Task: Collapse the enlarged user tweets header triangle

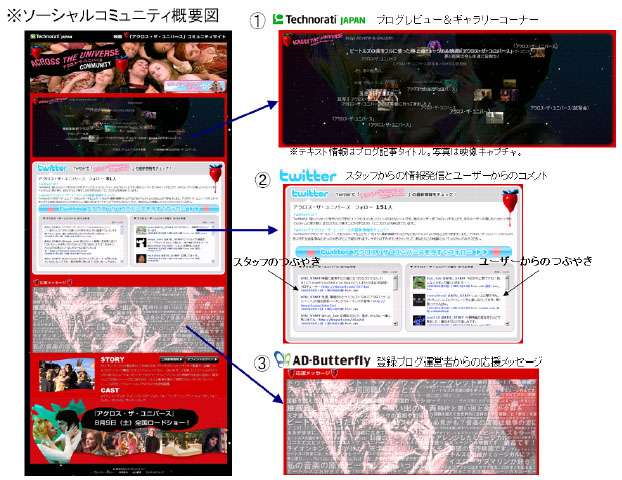Action: coord(412,267)
